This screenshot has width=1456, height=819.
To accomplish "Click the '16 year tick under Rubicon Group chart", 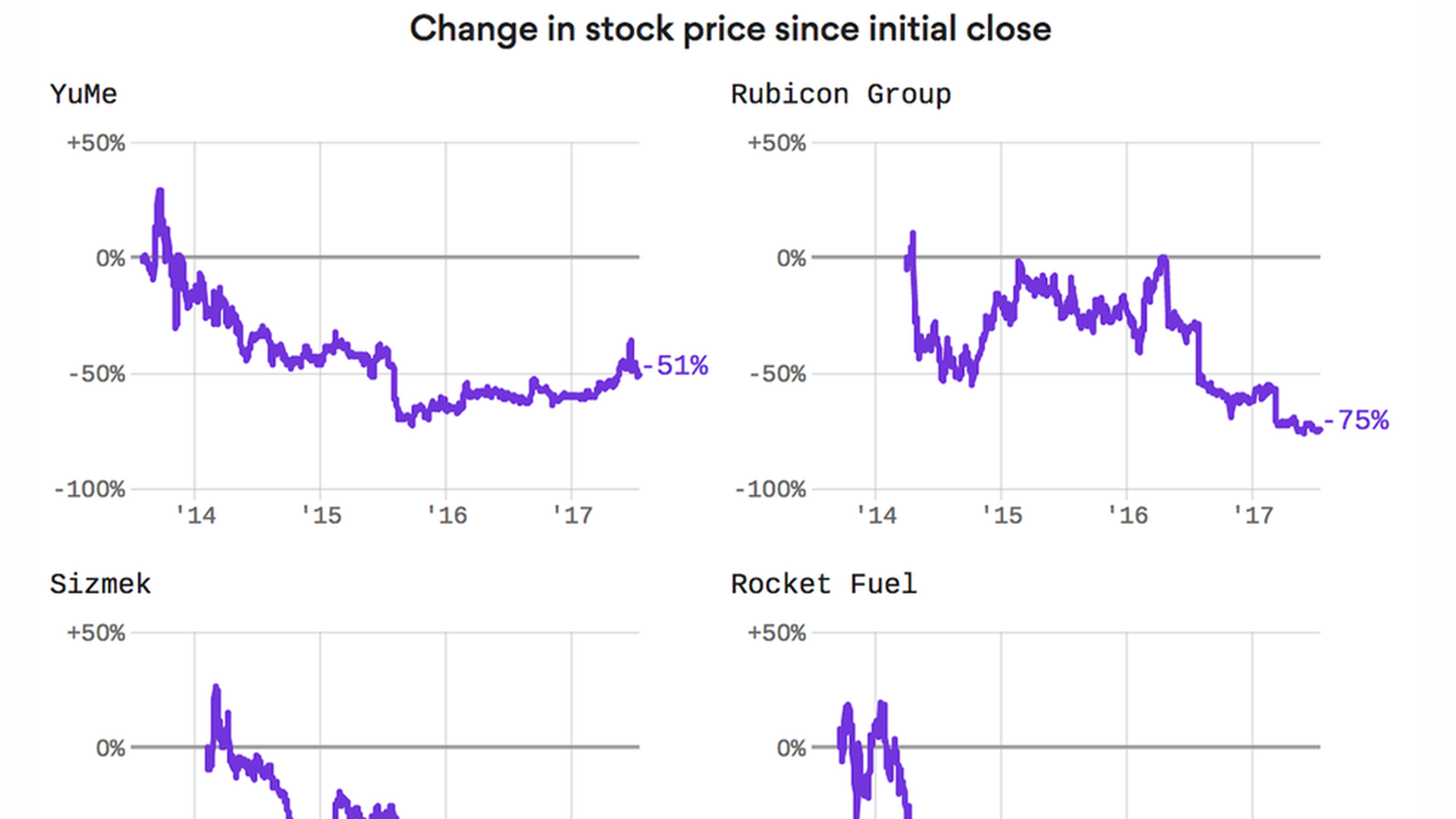I will (1128, 516).
